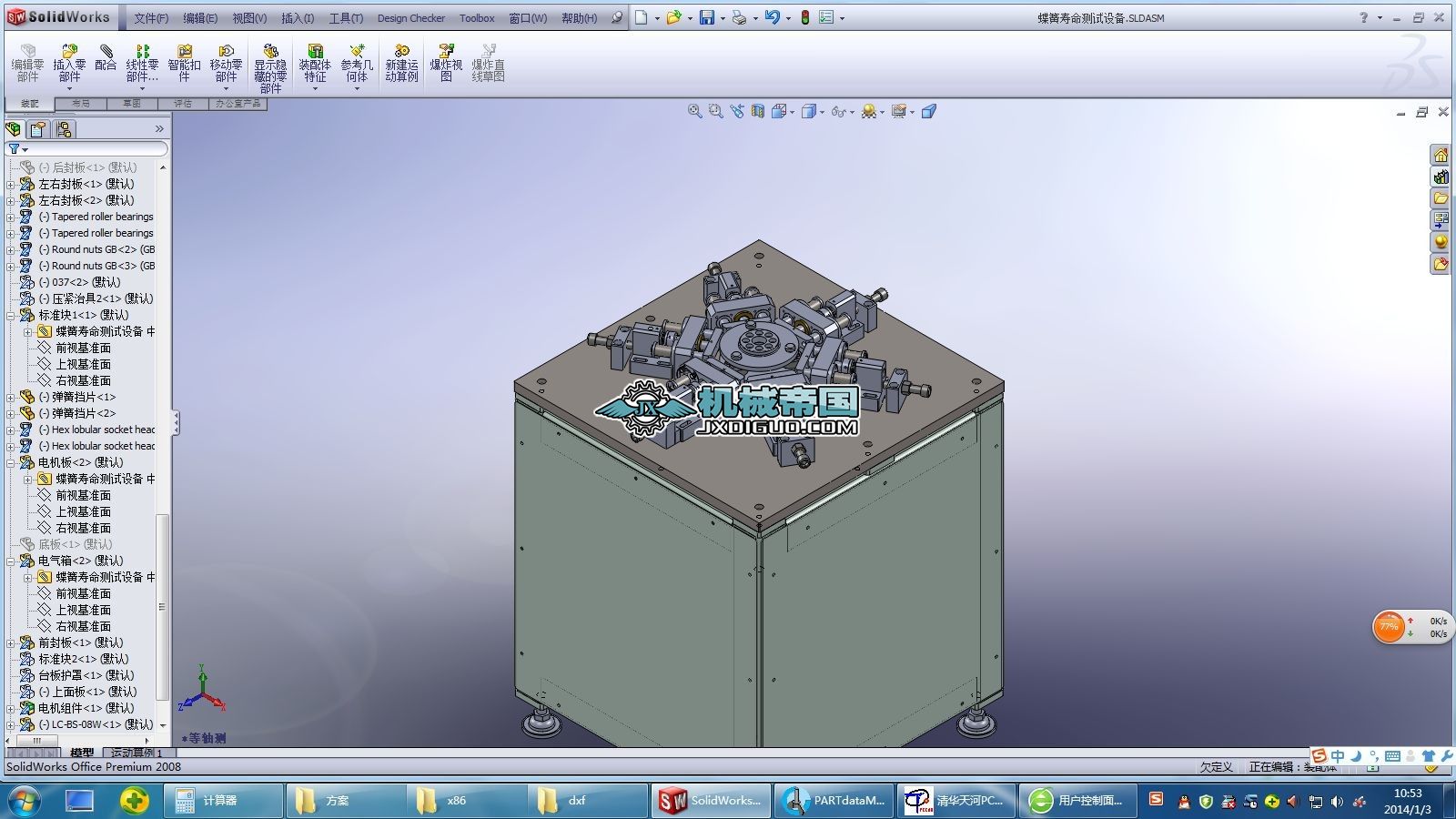Expand the FeatureManager panel with double chevron
Viewport: 1456px width, 819px height.
(x=159, y=129)
